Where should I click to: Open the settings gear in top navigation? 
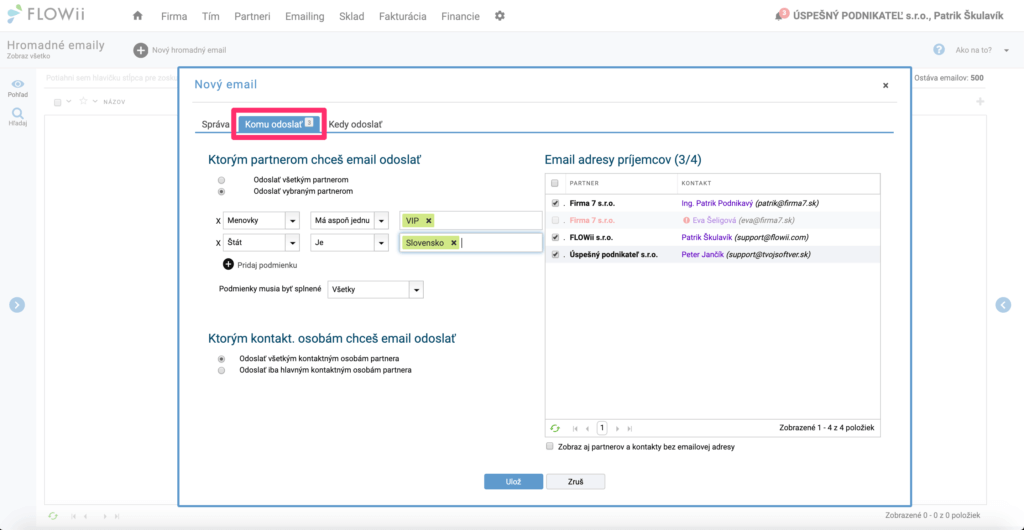pyautogui.click(x=500, y=16)
